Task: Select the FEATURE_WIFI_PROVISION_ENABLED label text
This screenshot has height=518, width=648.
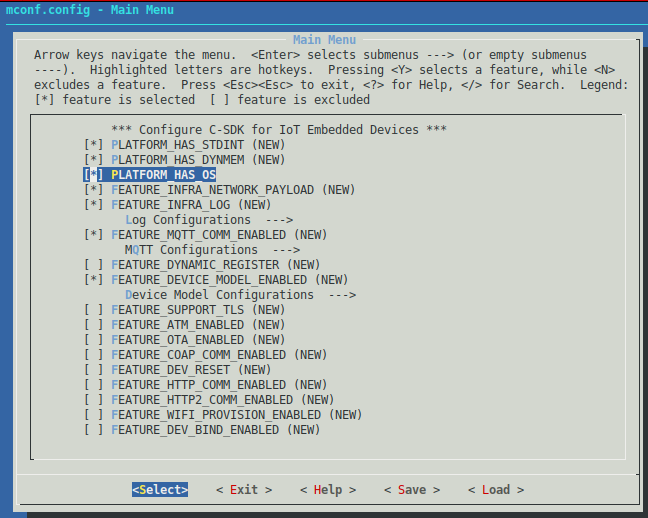Action: [216, 415]
